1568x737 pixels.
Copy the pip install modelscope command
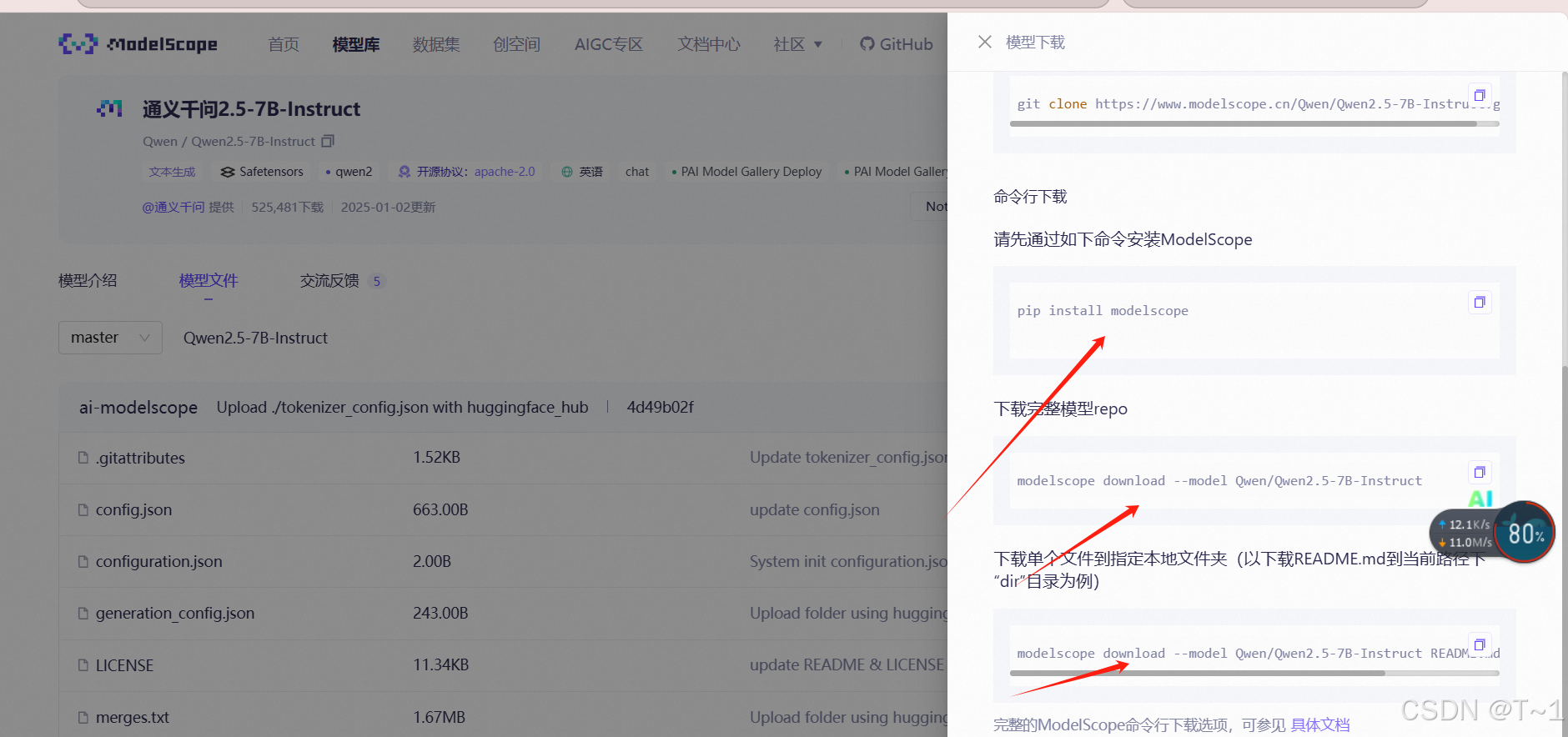(x=1480, y=302)
